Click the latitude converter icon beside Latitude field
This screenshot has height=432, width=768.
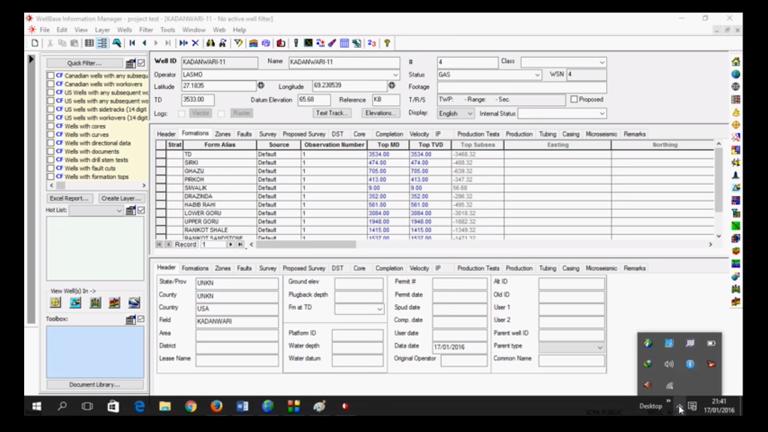pyautogui.click(x=261, y=85)
